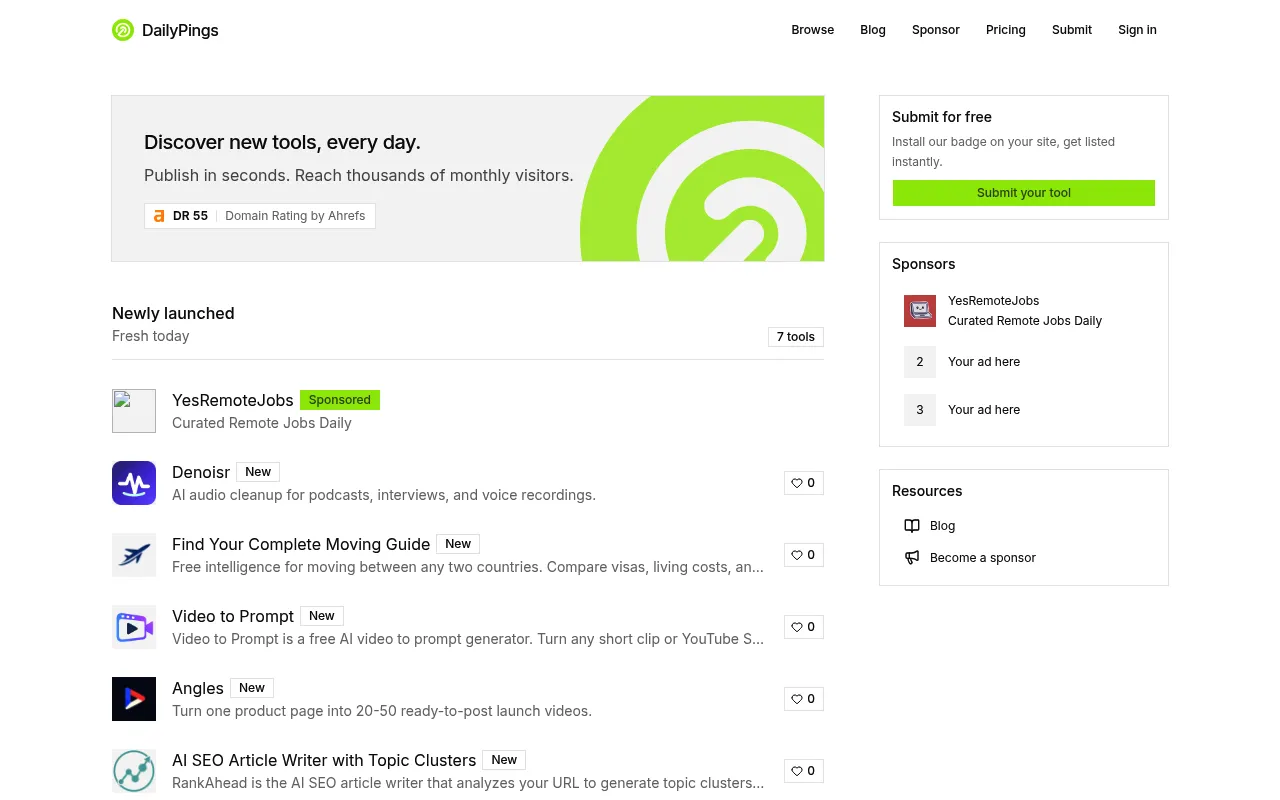Open Become a sponsor link

983,558
